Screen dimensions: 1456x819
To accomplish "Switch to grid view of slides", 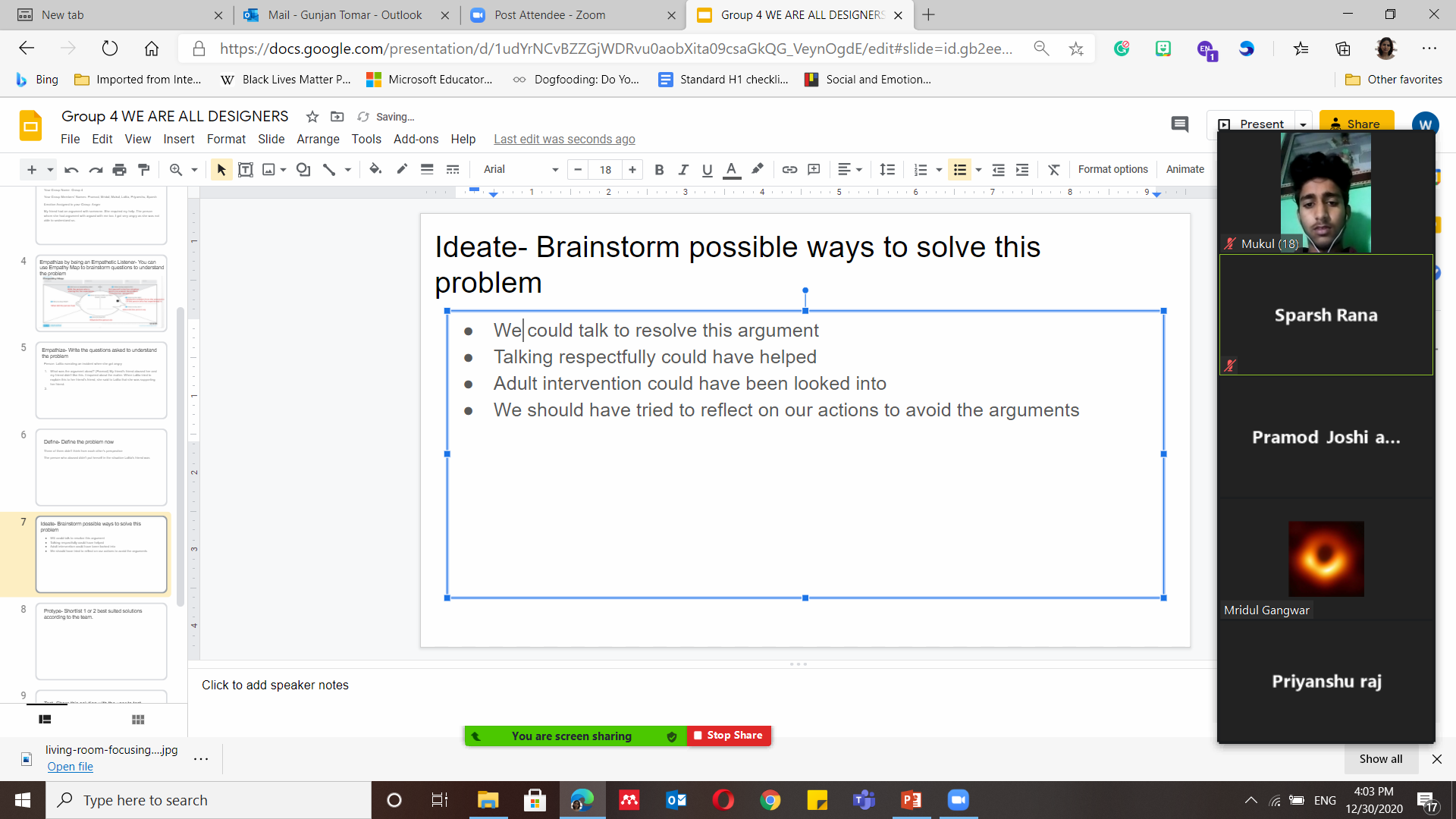I will click(x=138, y=720).
